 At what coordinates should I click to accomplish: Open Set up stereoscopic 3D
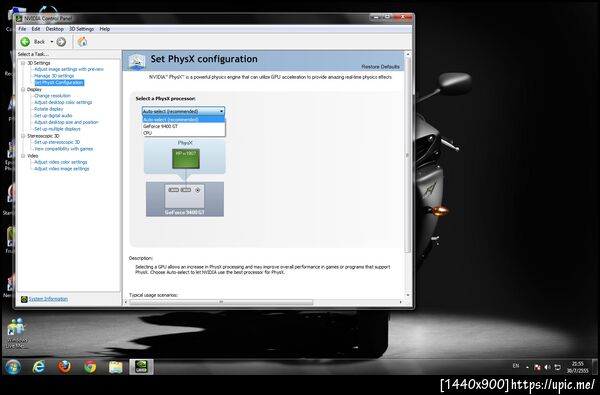[x=57, y=142]
